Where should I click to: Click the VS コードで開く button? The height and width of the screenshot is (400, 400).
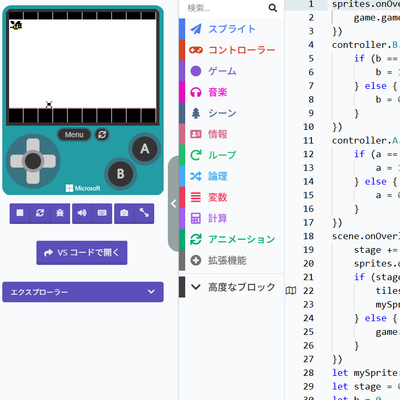coord(82,253)
